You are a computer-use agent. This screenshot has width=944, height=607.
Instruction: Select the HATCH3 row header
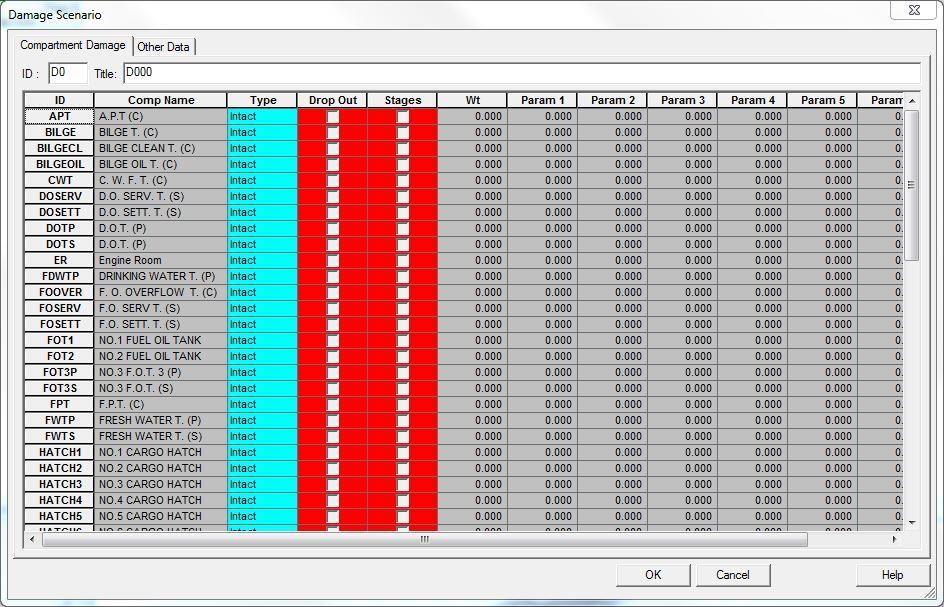[x=60, y=484]
